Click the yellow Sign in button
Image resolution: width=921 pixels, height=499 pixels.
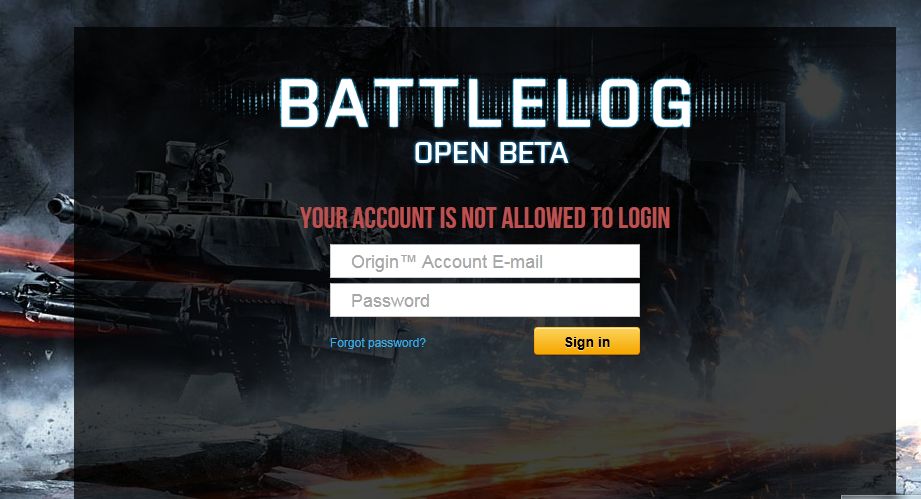[587, 341]
